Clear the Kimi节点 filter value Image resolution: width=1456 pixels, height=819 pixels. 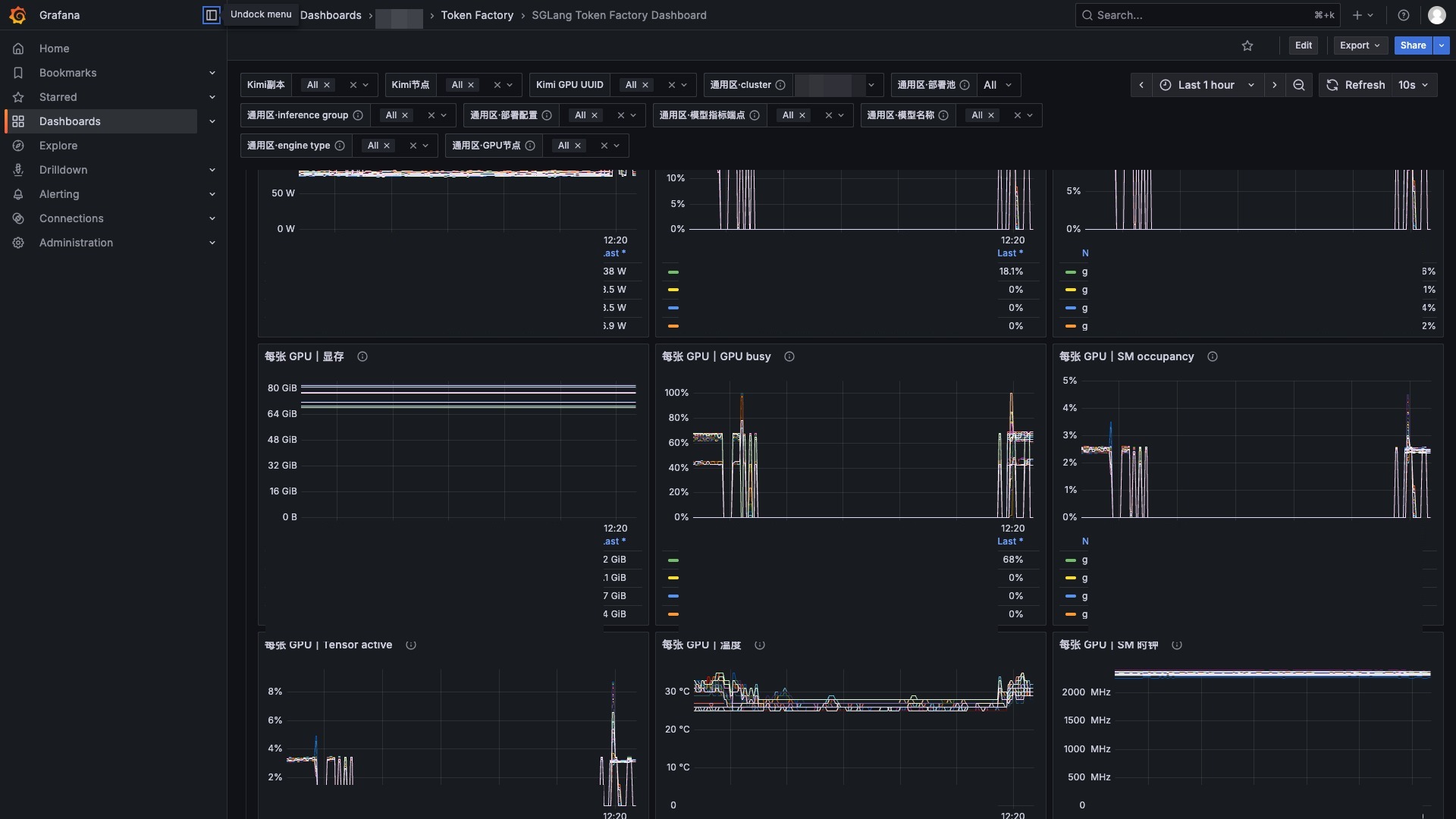click(497, 85)
